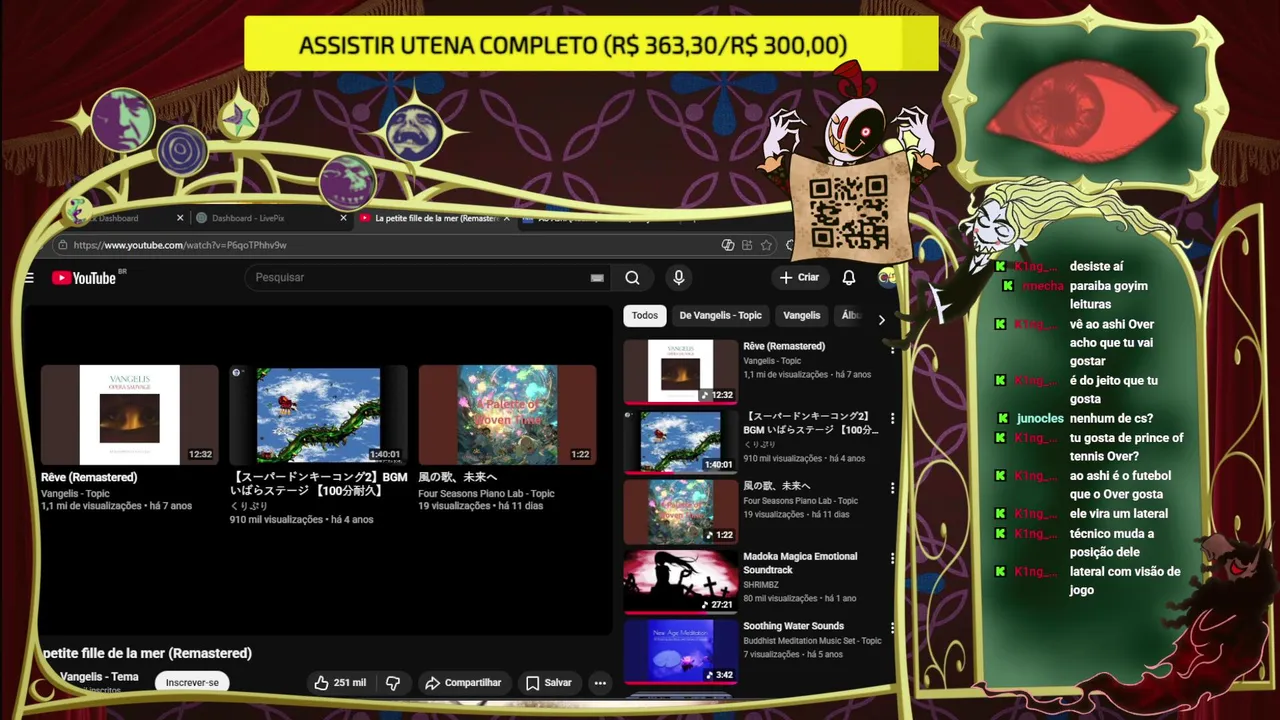Go to the YouTube home logo
Viewport: 1280px width, 720px height.
click(84, 278)
